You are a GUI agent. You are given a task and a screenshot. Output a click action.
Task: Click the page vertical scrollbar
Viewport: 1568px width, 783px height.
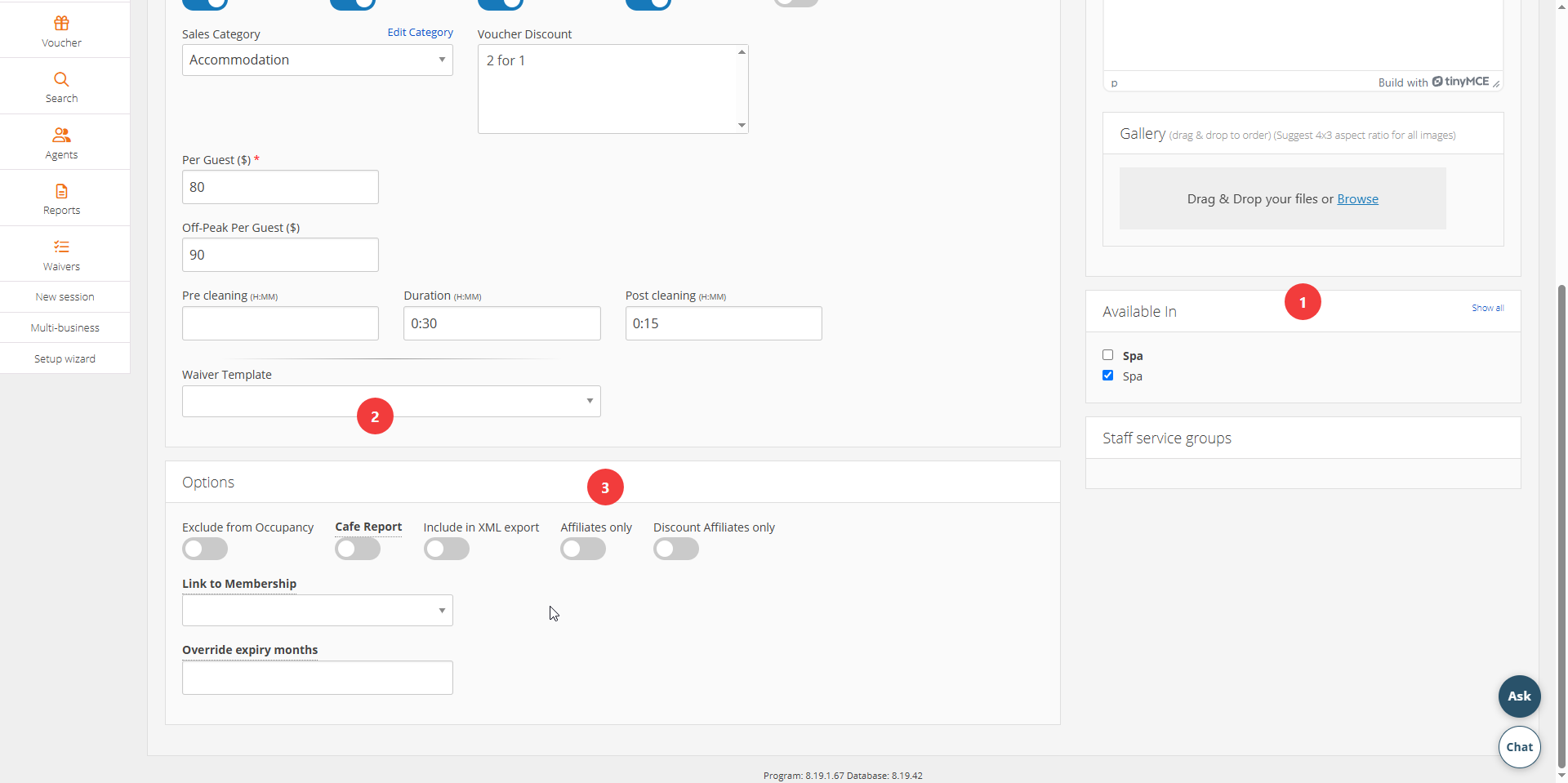pyautogui.click(x=1561, y=527)
